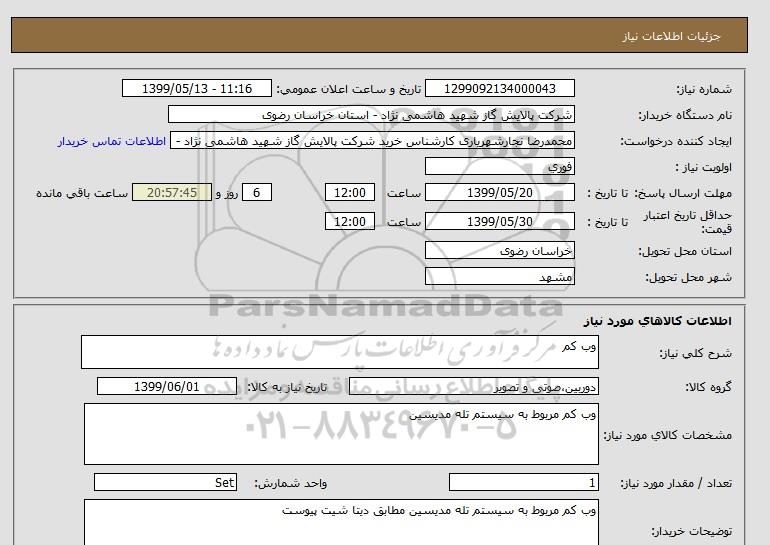This screenshot has width=770, height=545.
Task: Select the delivery province field خراسان رضوی
Action: tap(499, 250)
